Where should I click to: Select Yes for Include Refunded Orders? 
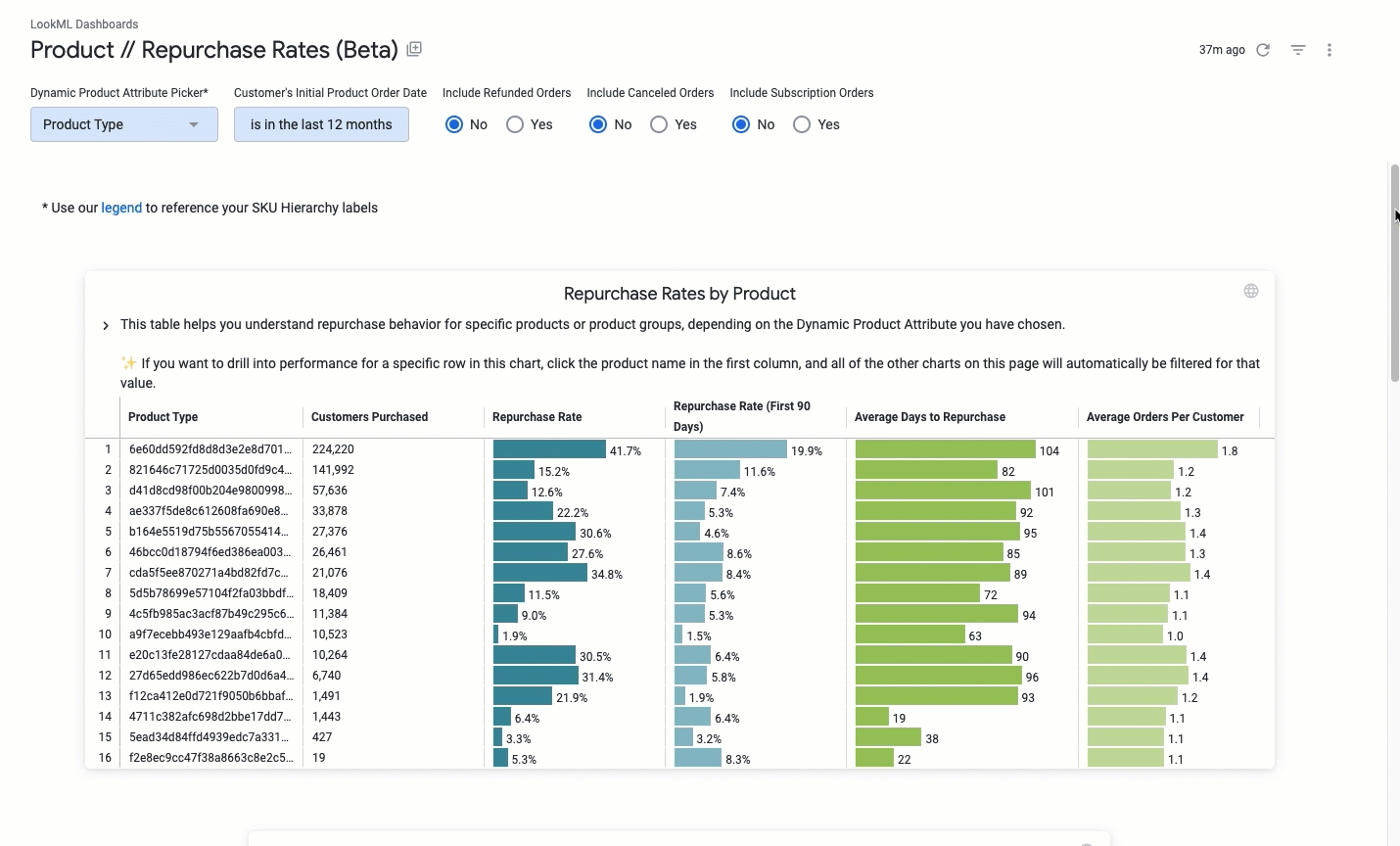point(515,124)
